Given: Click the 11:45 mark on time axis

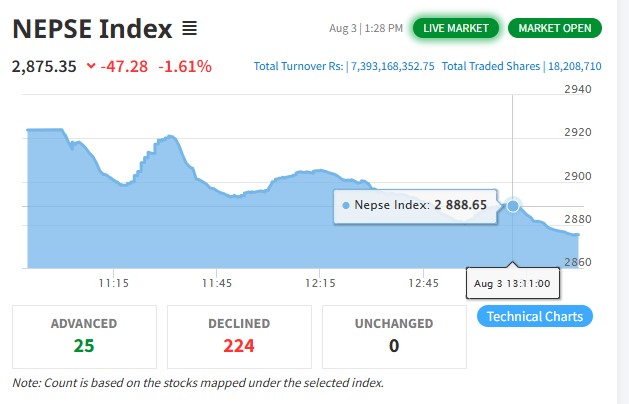Looking at the screenshot, I should click(216, 283).
